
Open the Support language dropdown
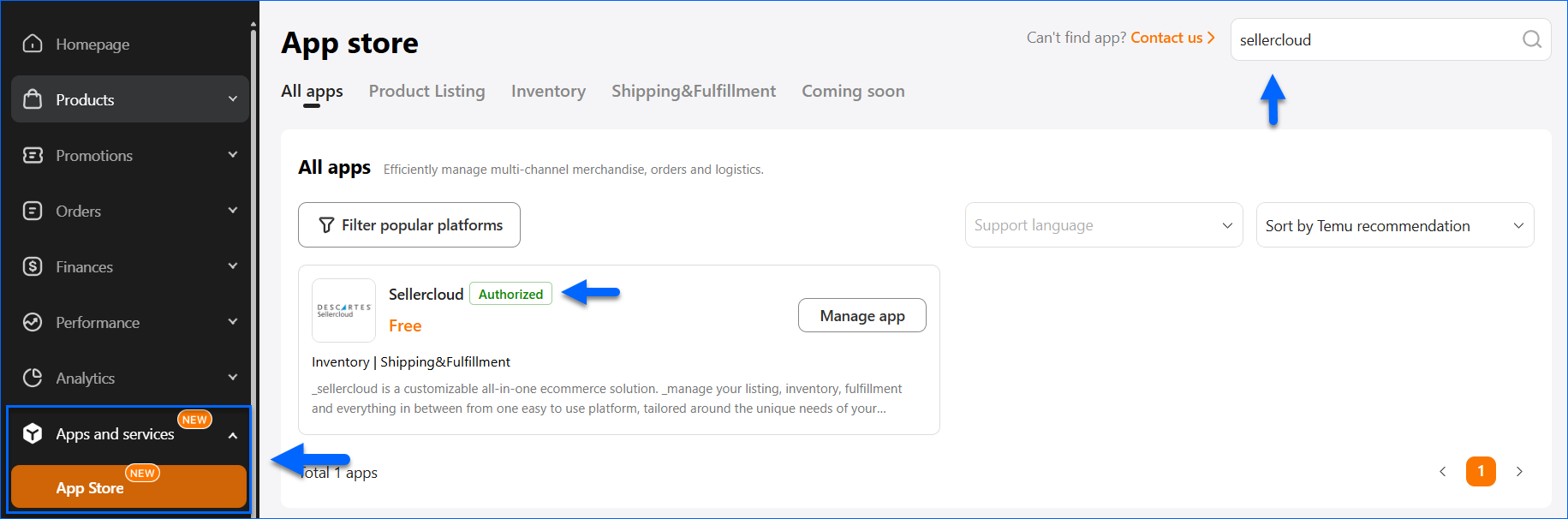(1103, 225)
